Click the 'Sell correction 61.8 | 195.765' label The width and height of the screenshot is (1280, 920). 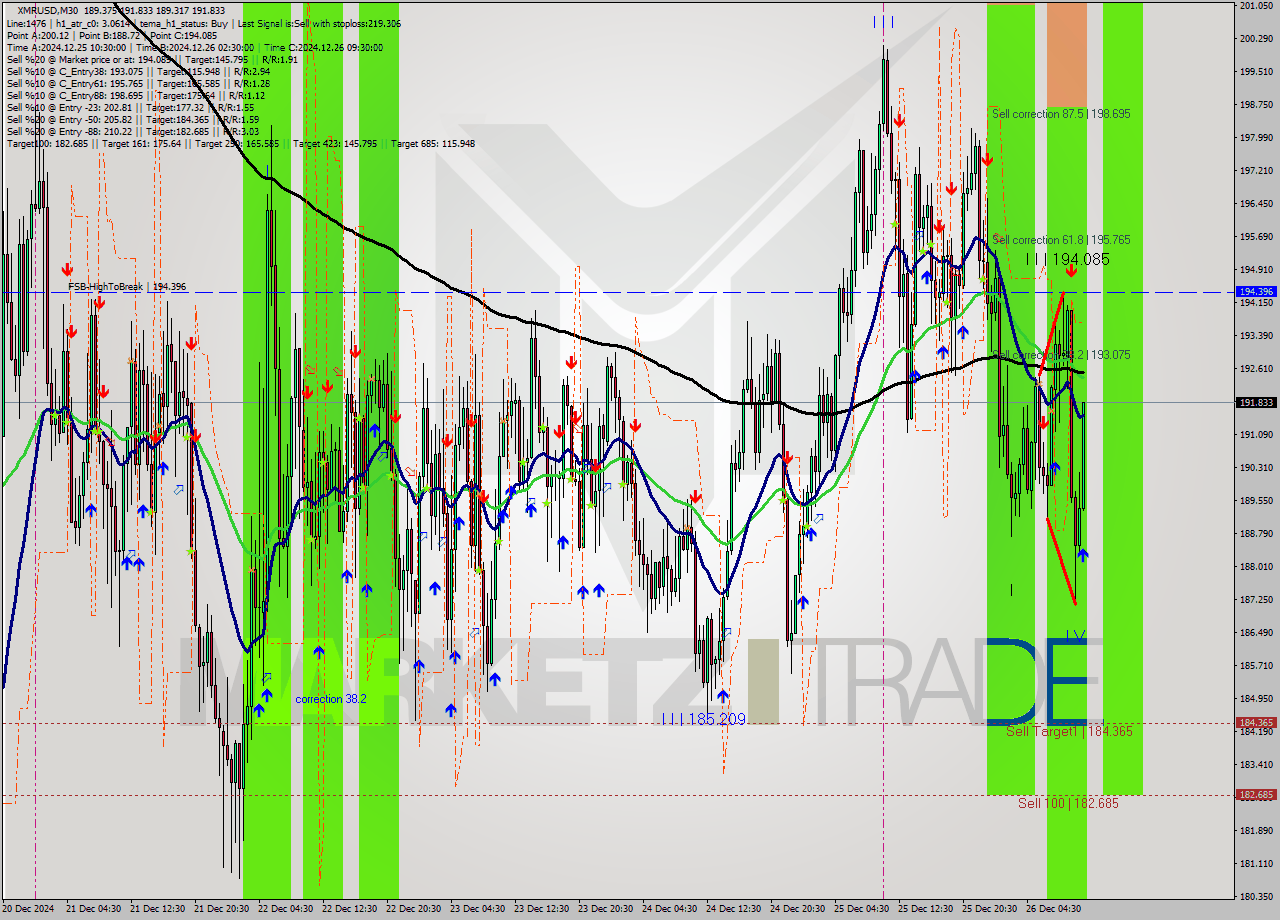(1061, 240)
